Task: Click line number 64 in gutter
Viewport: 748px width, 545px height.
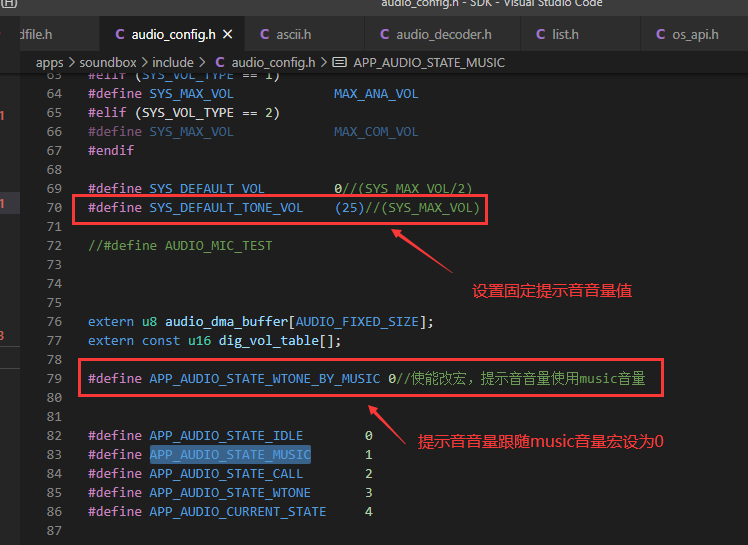Action: click(54, 94)
